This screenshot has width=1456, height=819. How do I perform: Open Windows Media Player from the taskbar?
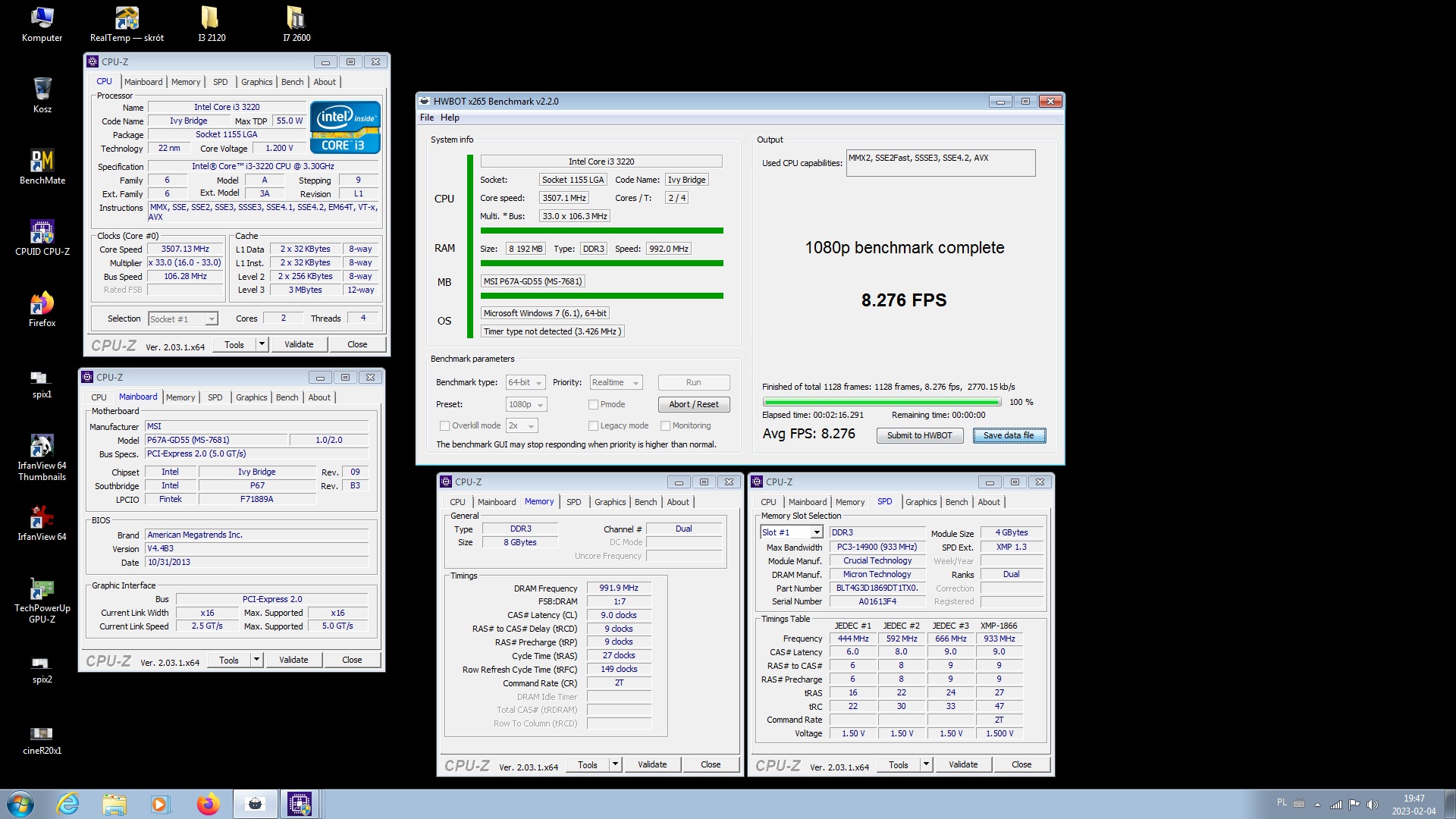pos(160,804)
